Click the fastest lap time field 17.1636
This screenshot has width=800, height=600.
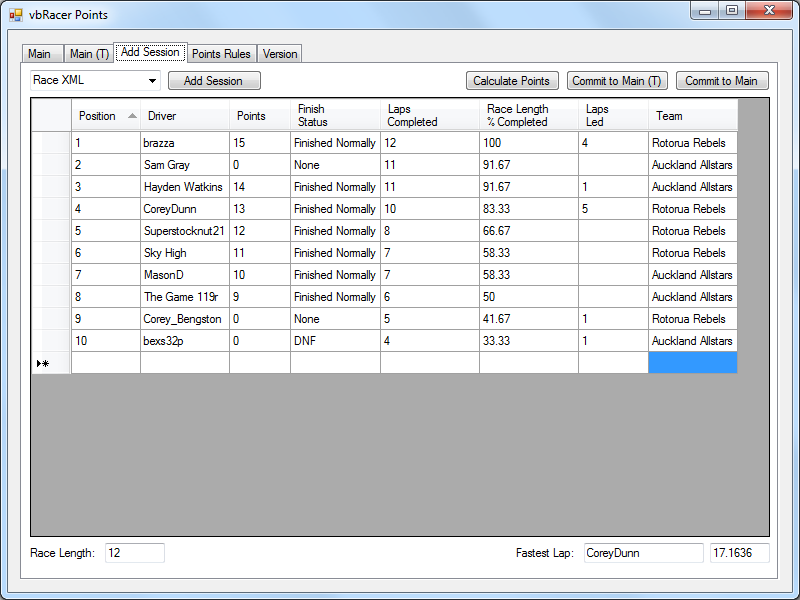(738, 553)
